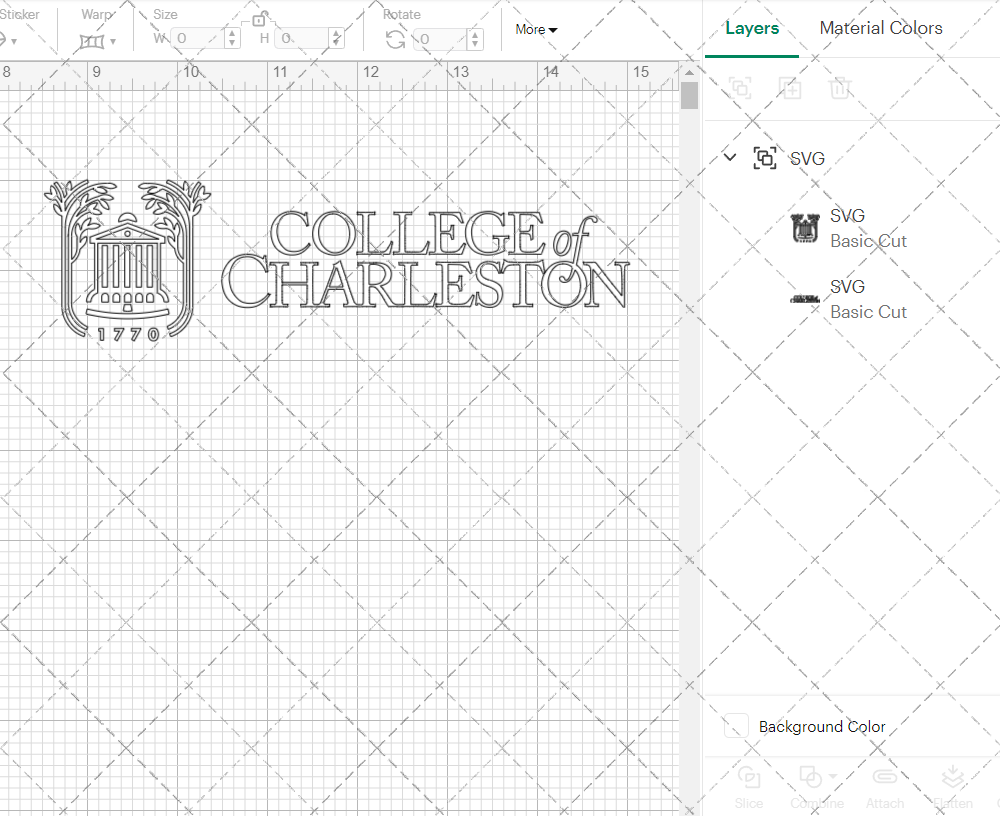Click the Width size input field
This screenshot has height=816, width=1000.
coord(198,38)
